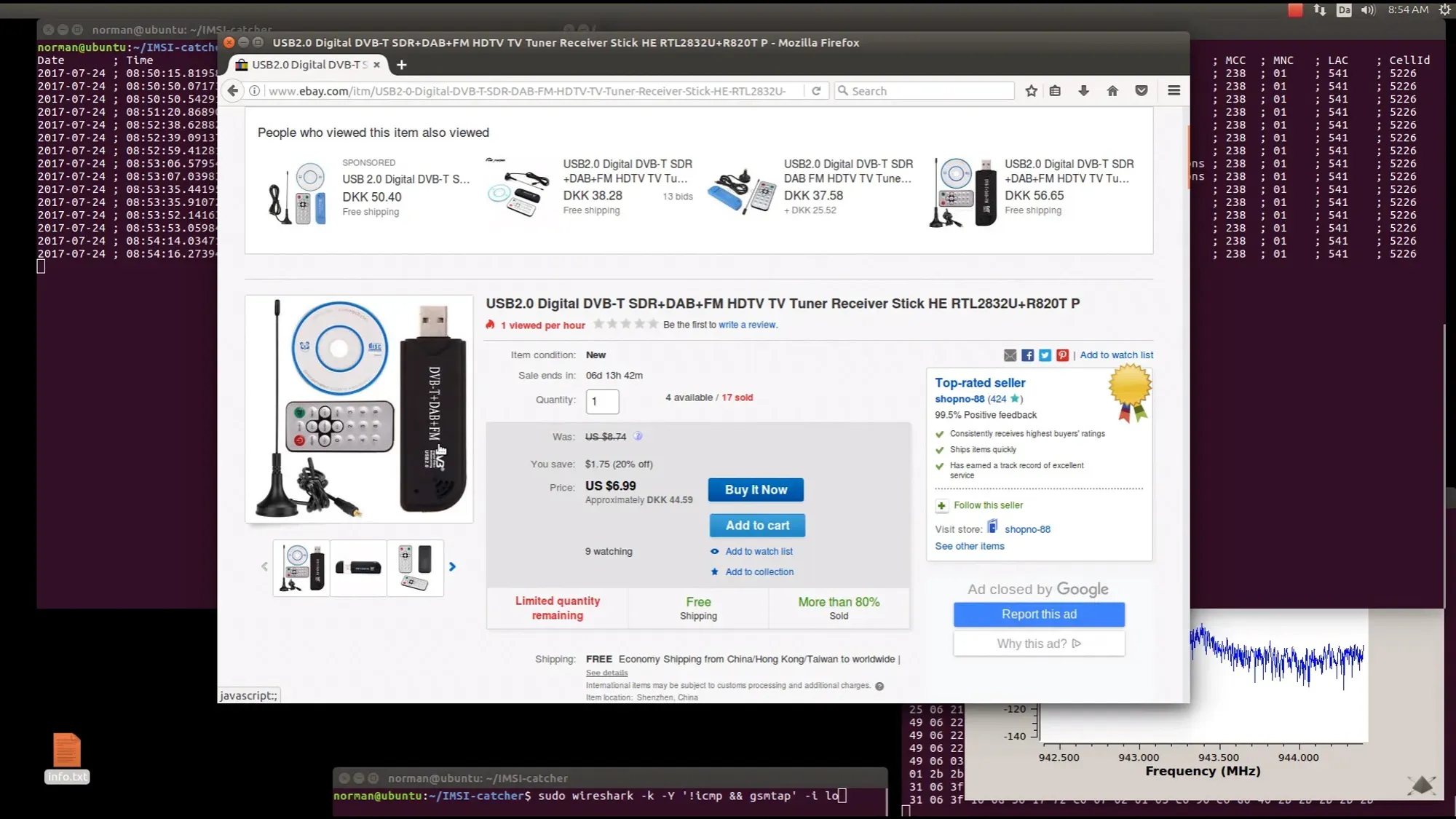The width and height of the screenshot is (1456, 819).
Task: Open the DKK 38.28 tuner listing
Action: tap(627, 171)
